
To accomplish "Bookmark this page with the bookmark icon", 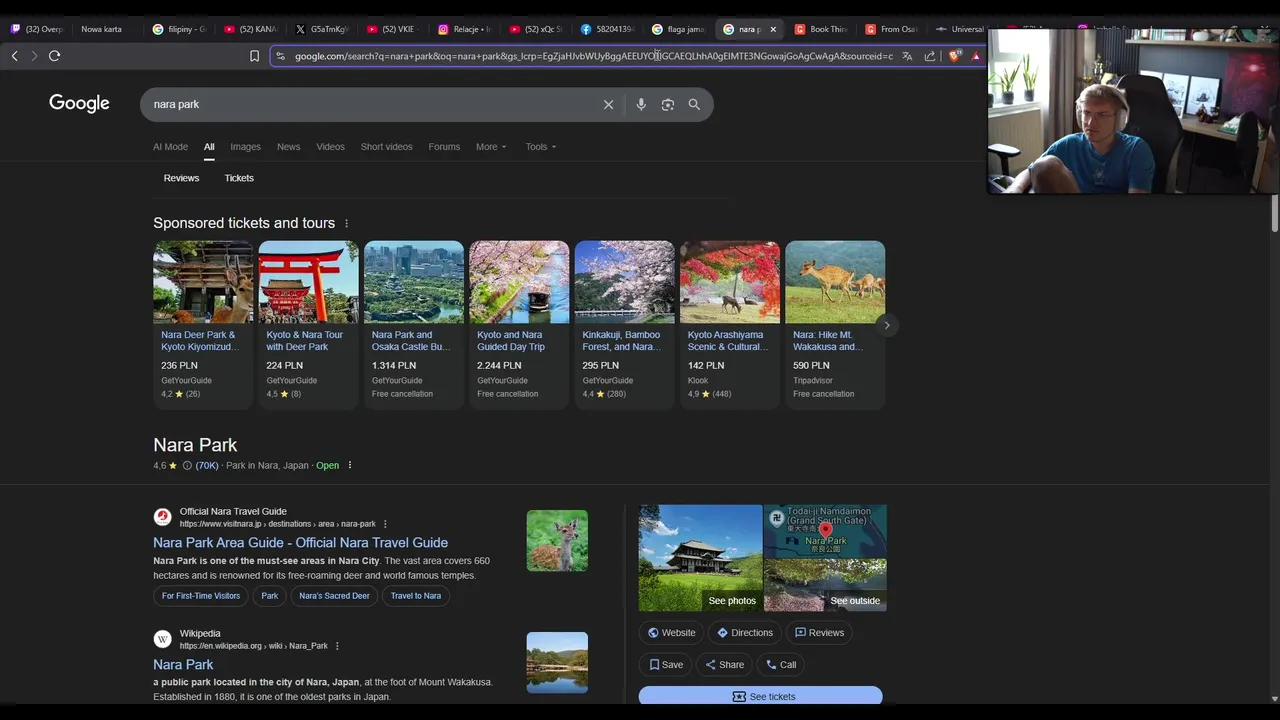I will [x=254, y=56].
